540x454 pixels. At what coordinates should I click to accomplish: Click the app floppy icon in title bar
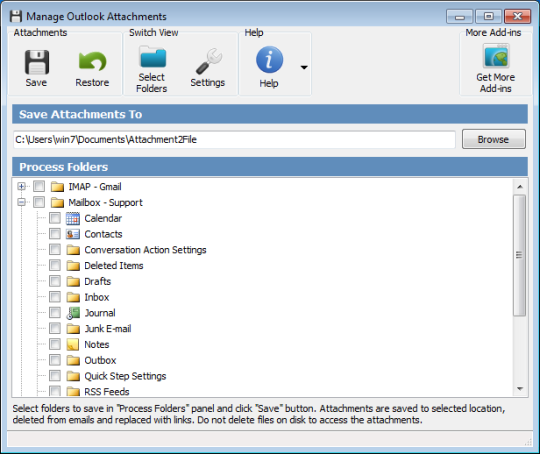point(15,16)
